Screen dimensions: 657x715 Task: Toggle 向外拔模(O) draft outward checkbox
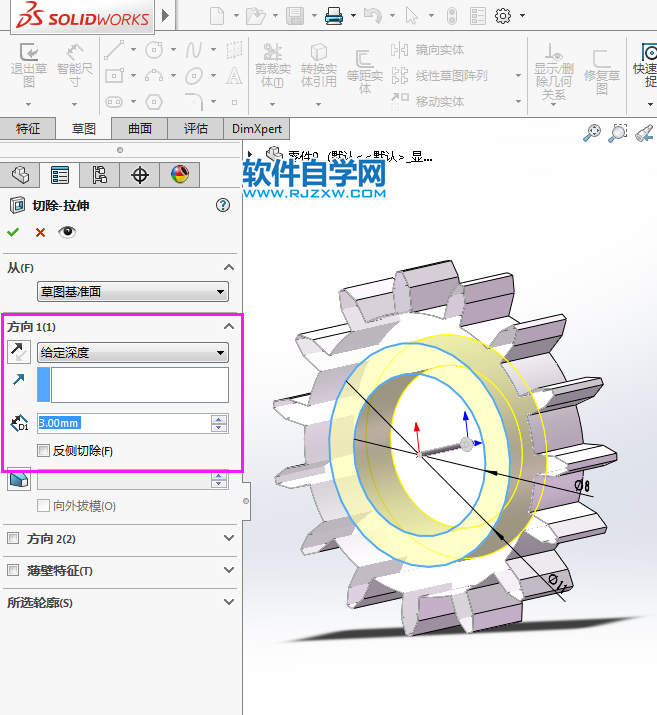[43, 506]
